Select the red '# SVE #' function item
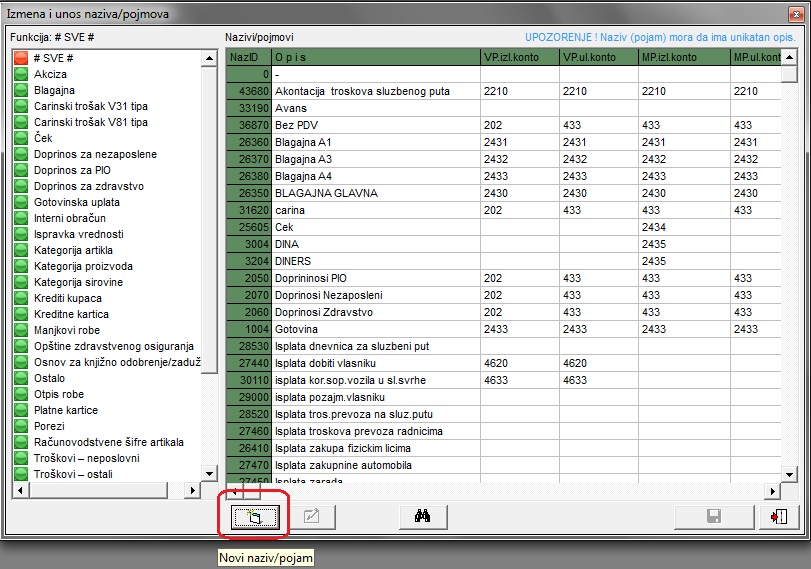Image resolution: width=811 pixels, height=569 pixels. [53, 58]
